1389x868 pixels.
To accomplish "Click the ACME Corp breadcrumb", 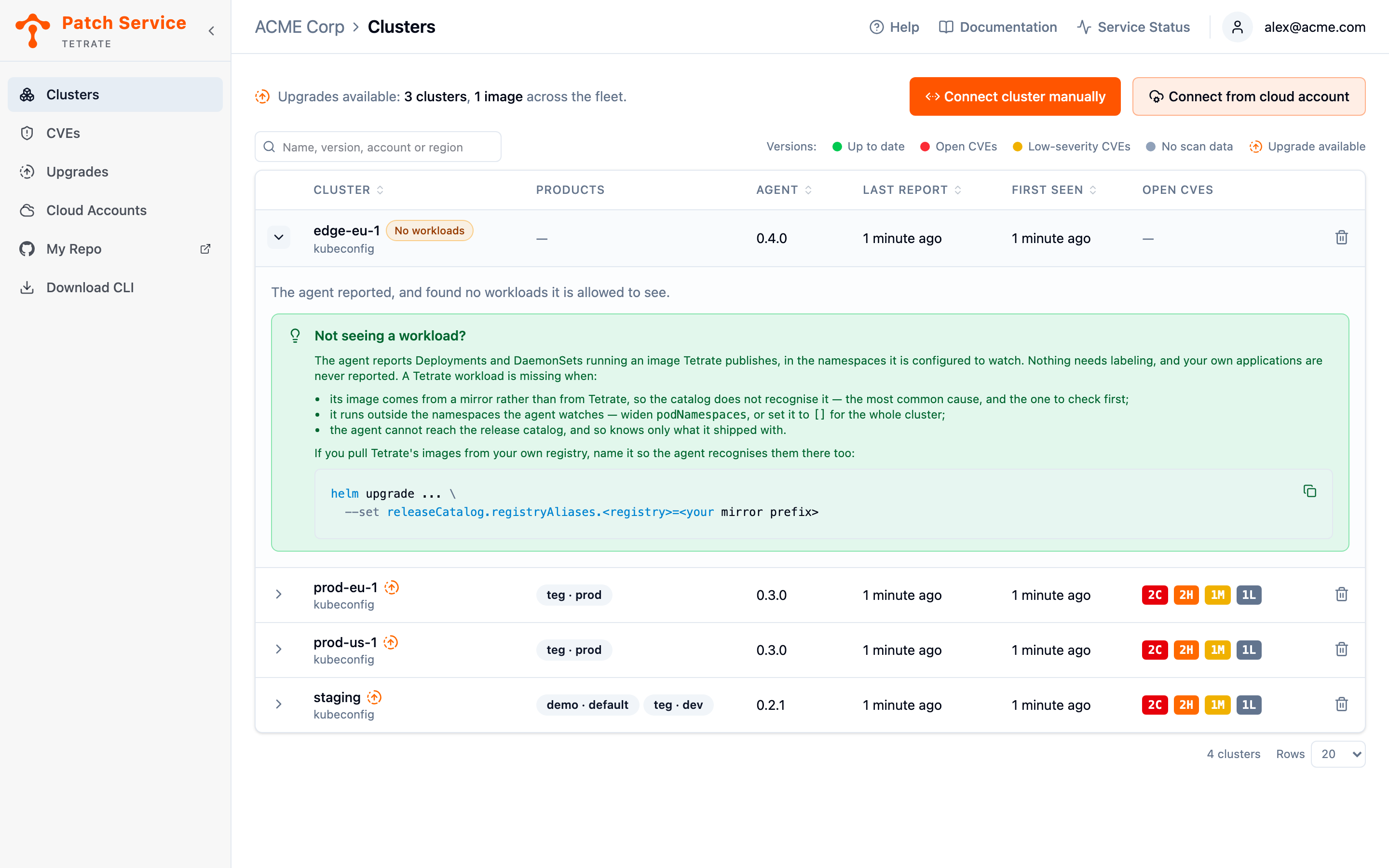I will pyautogui.click(x=299, y=27).
